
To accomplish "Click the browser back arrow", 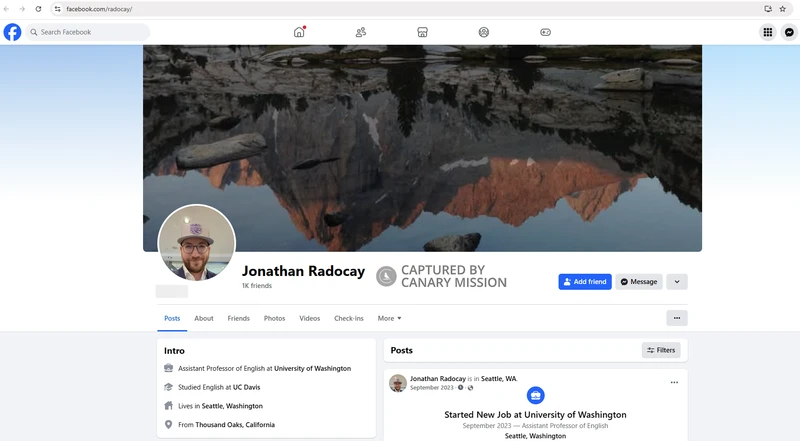I will 7,9.
